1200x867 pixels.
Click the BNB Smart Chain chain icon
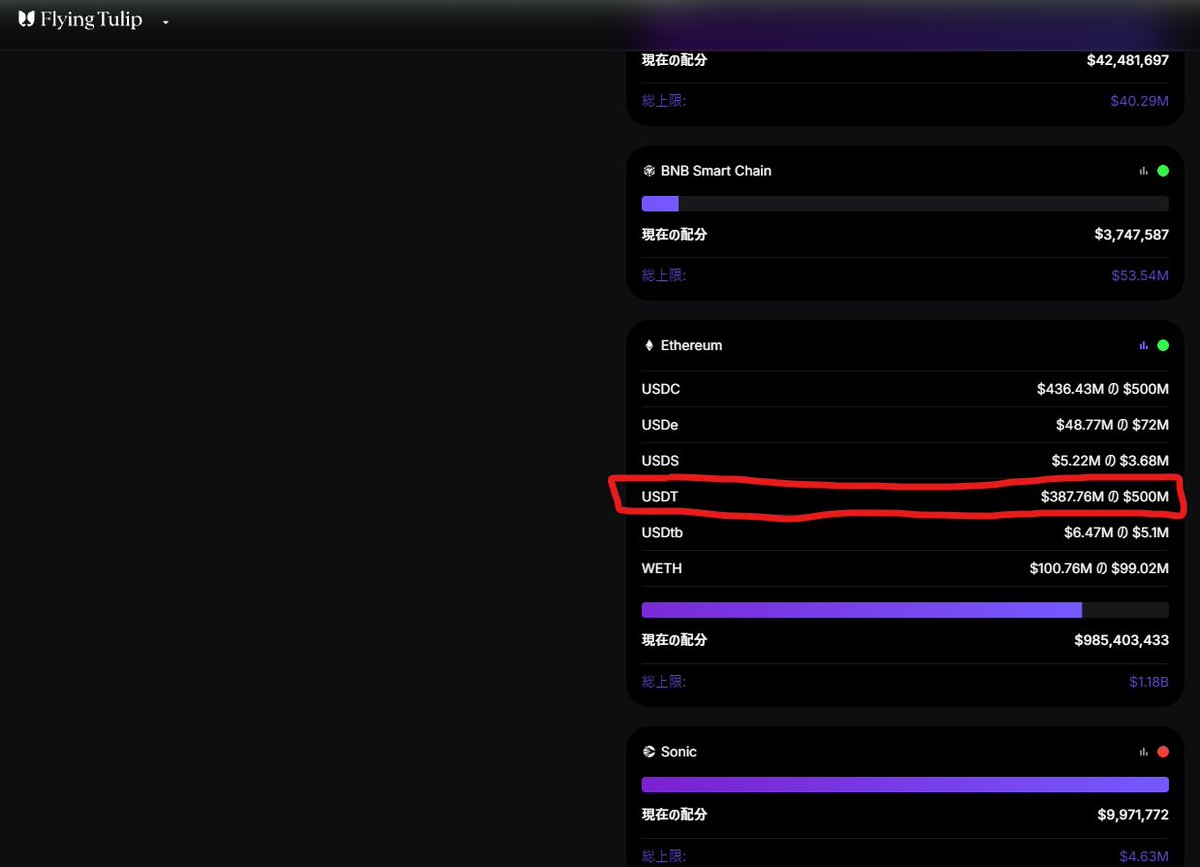[x=648, y=171]
